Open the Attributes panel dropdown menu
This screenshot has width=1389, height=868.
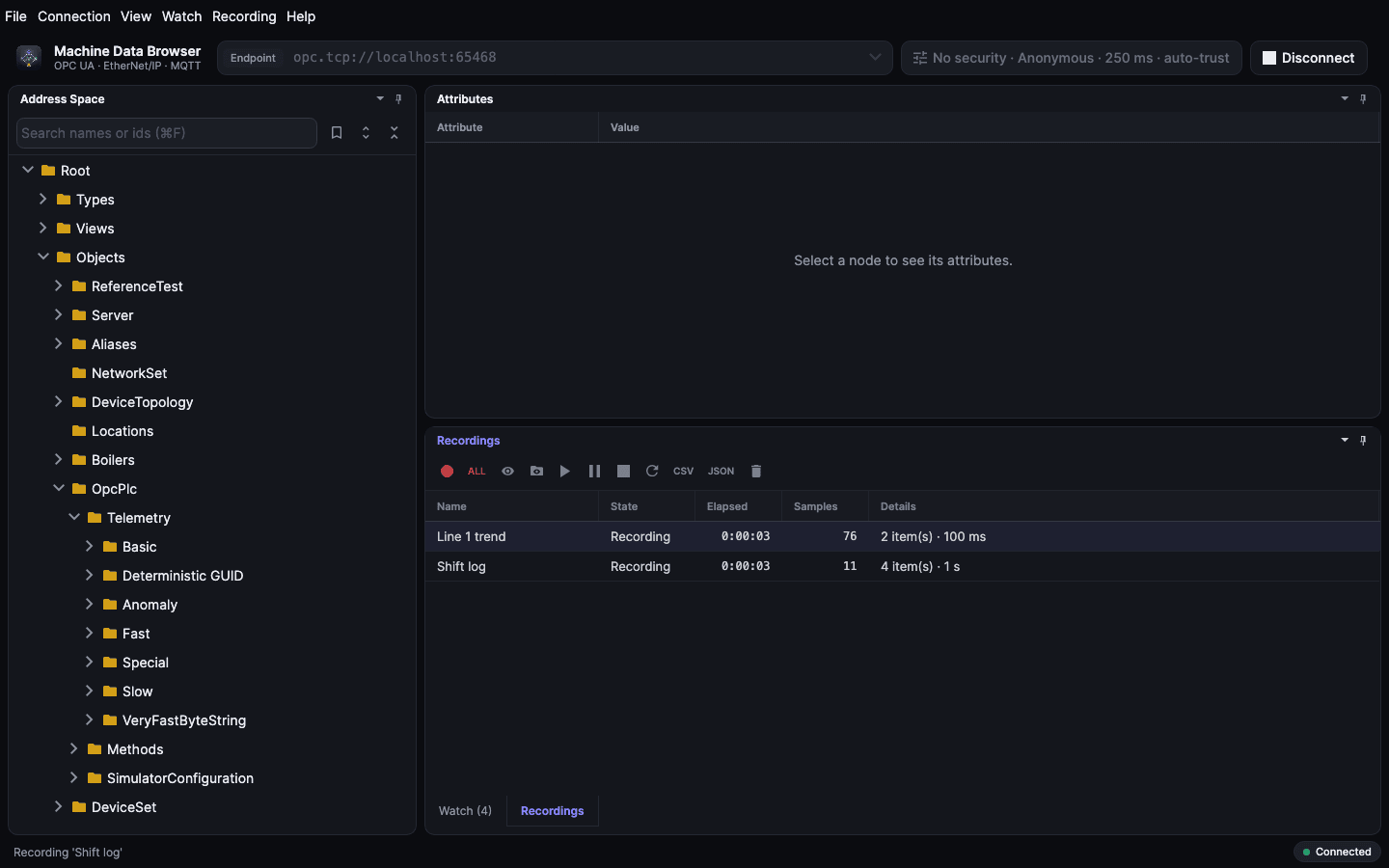coord(1345,98)
